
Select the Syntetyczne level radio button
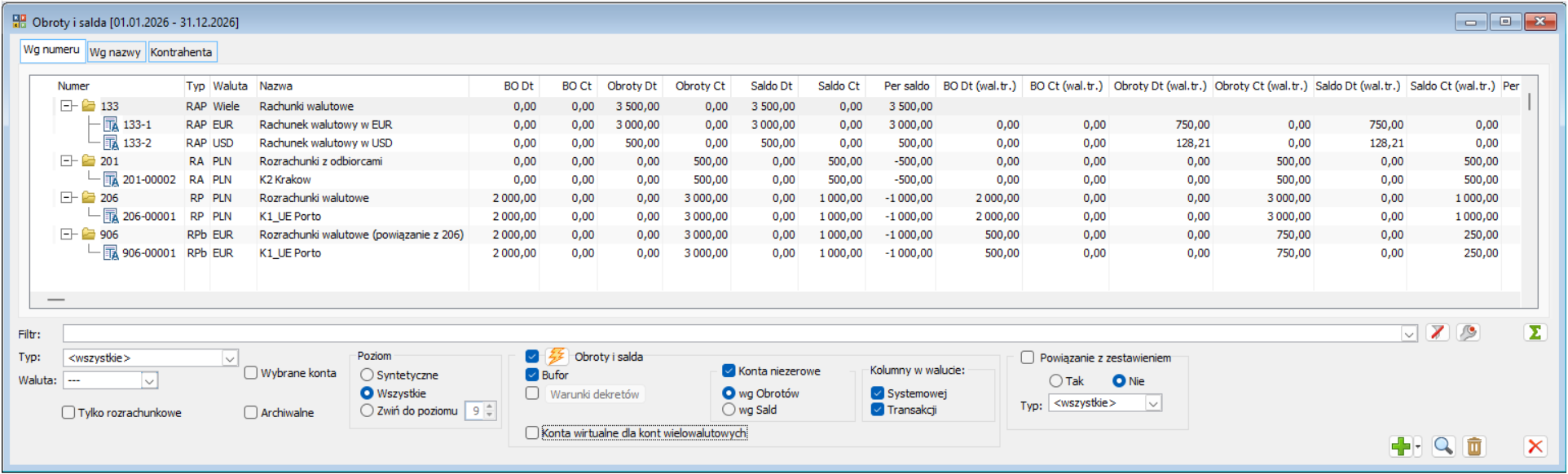tap(367, 375)
